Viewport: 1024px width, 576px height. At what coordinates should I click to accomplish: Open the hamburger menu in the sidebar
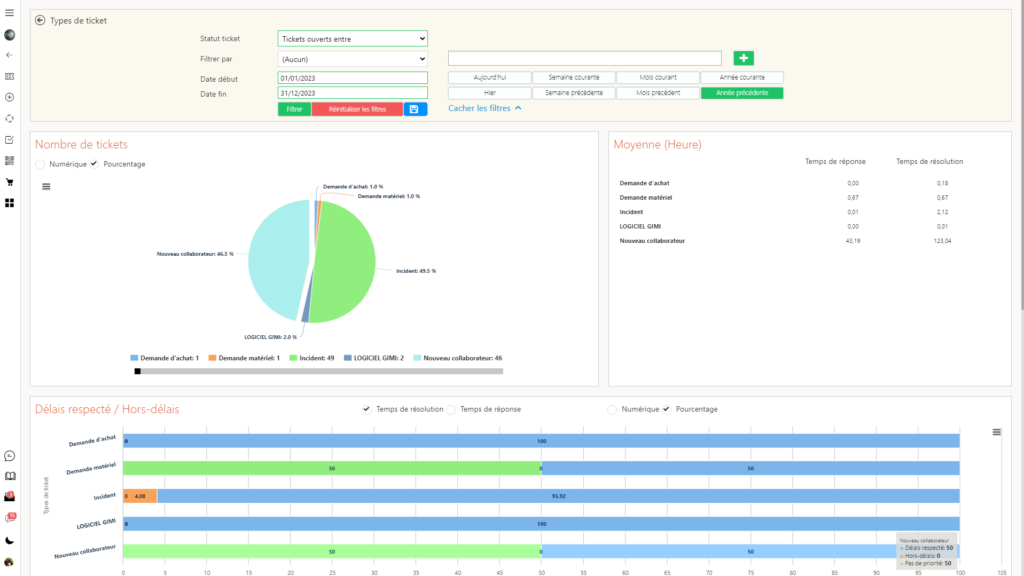click(9, 13)
